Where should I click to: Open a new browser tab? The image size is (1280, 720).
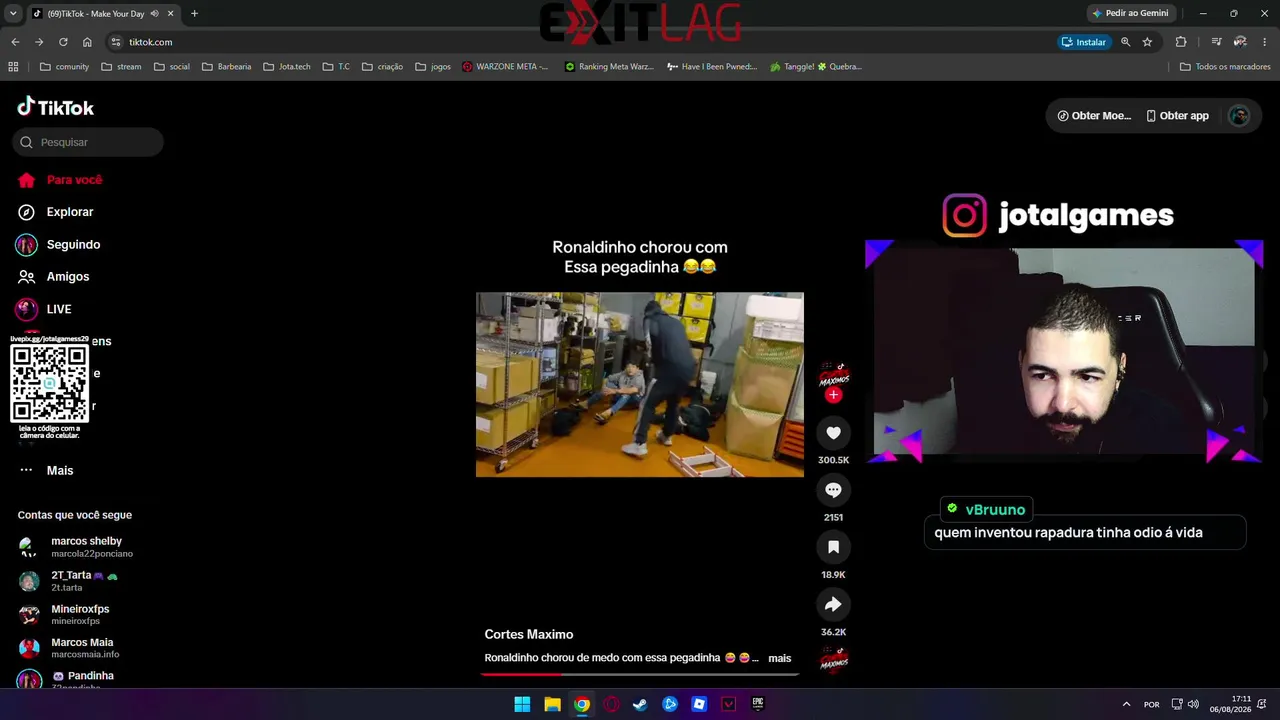194,14
